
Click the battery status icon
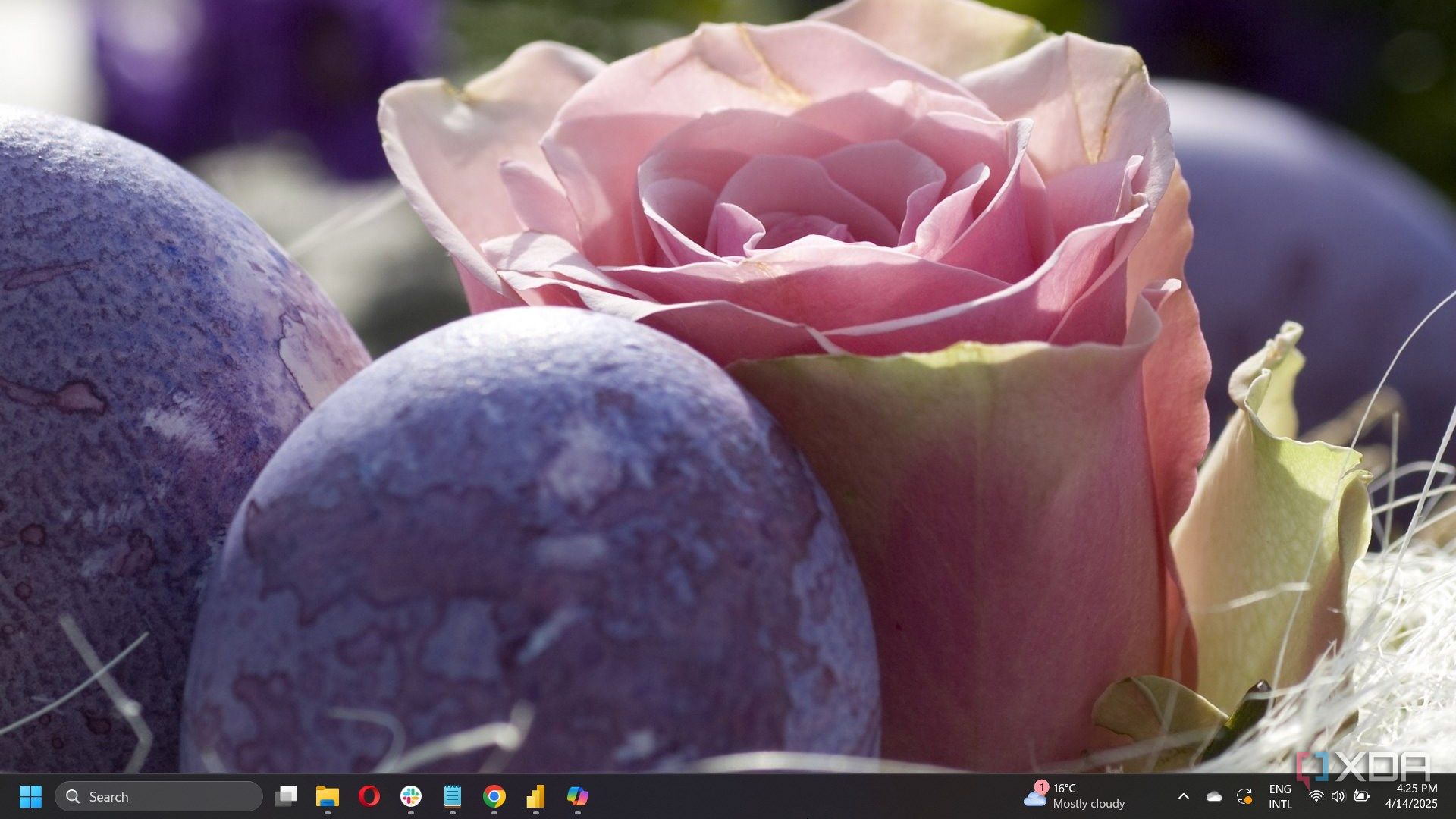[x=1362, y=796]
